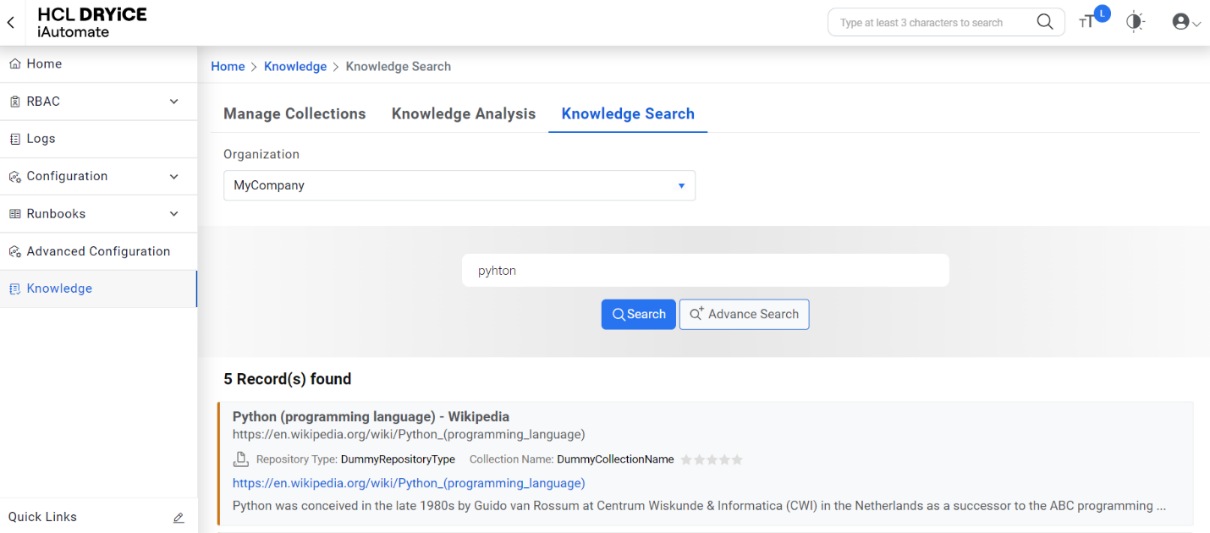Image resolution: width=1210 pixels, height=533 pixels.
Task: Click the knowledge search field containing pyhton
Action: (x=705, y=271)
